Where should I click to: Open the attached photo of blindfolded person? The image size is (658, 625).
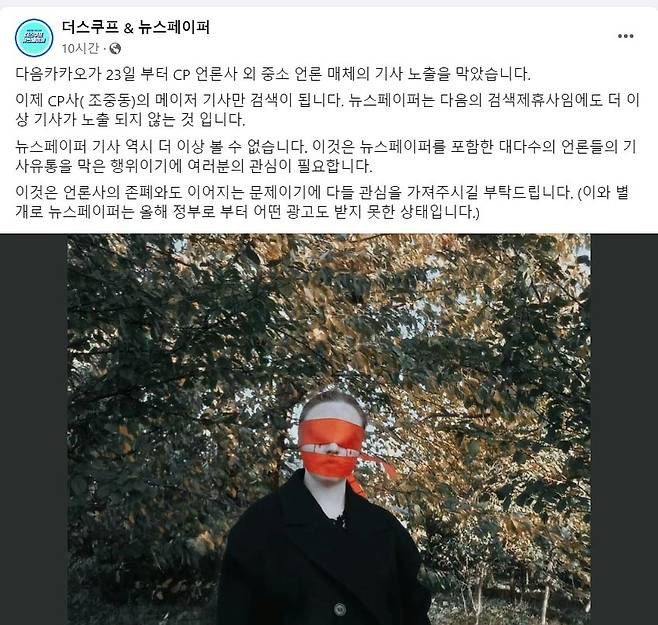(x=329, y=429)
